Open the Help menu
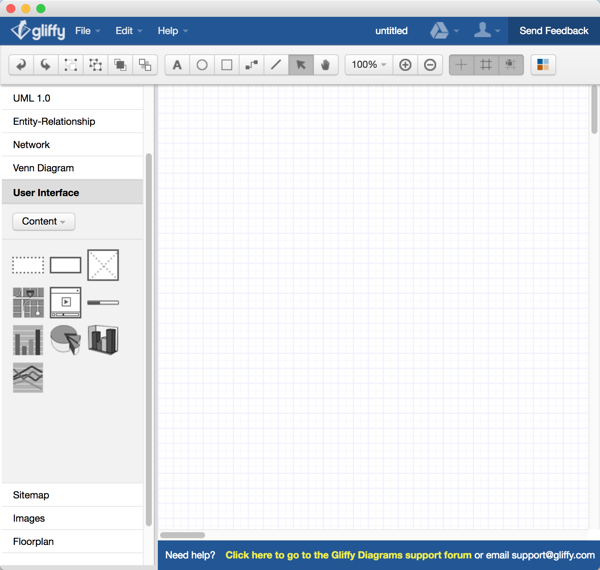600x570 pixels. pos(173,31)
